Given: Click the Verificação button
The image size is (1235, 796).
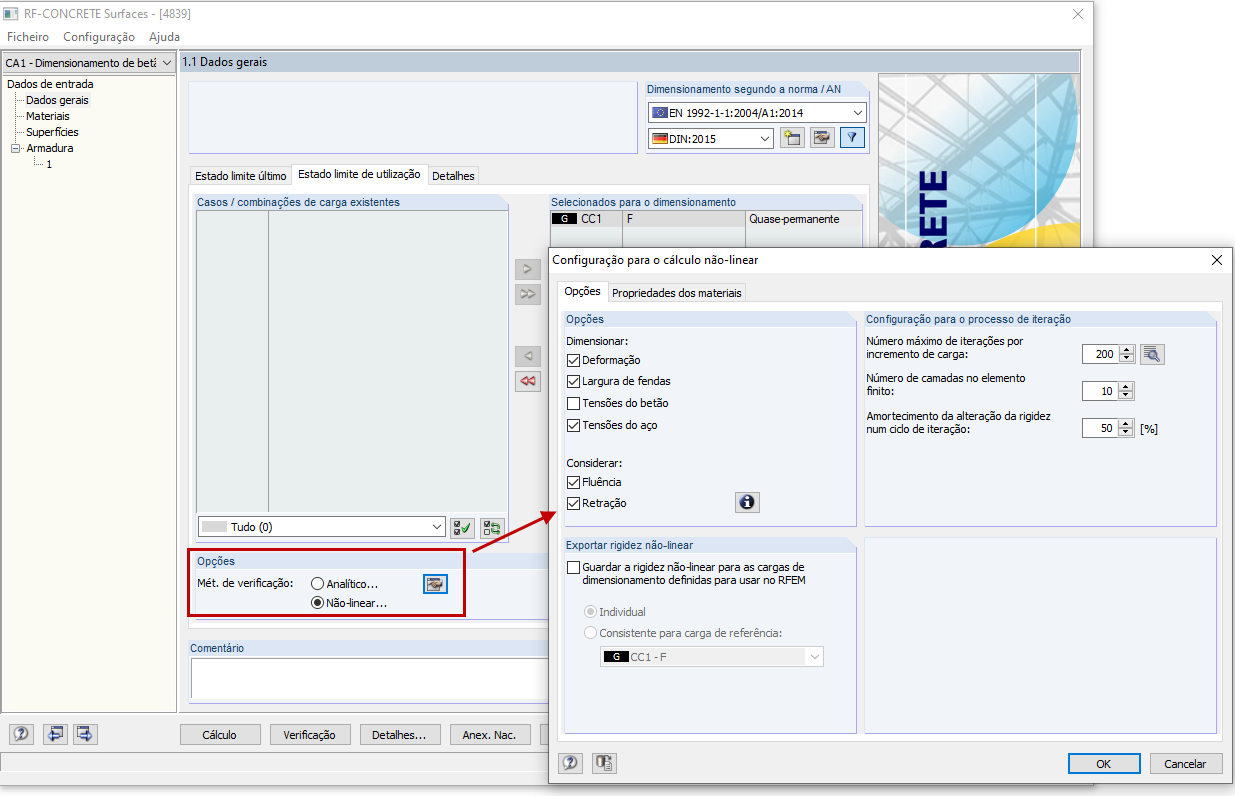Looking at the screenshot, I should (310, 734).
